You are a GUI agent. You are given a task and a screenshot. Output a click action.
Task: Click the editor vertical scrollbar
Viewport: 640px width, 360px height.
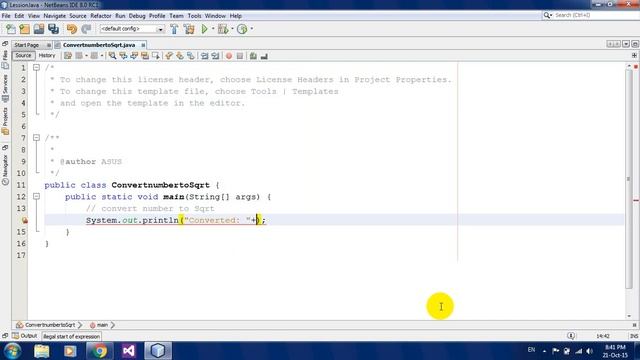pyautogui.click(x=629, y=180)
